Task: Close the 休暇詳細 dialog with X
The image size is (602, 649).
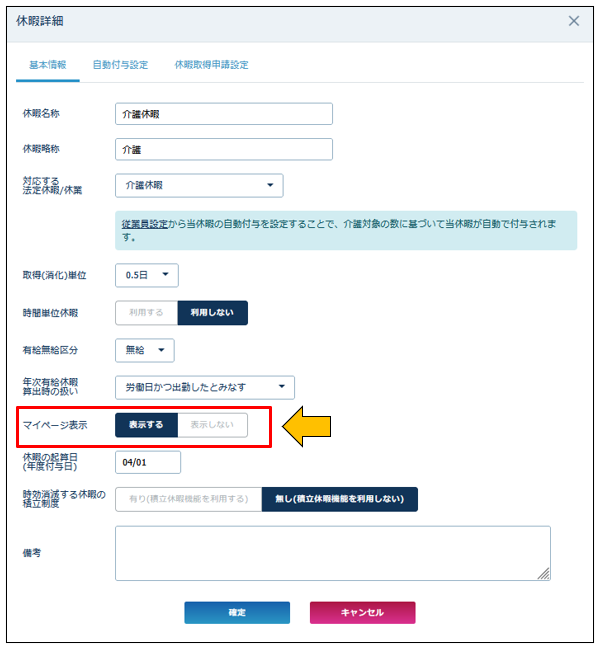Action: 574,21
